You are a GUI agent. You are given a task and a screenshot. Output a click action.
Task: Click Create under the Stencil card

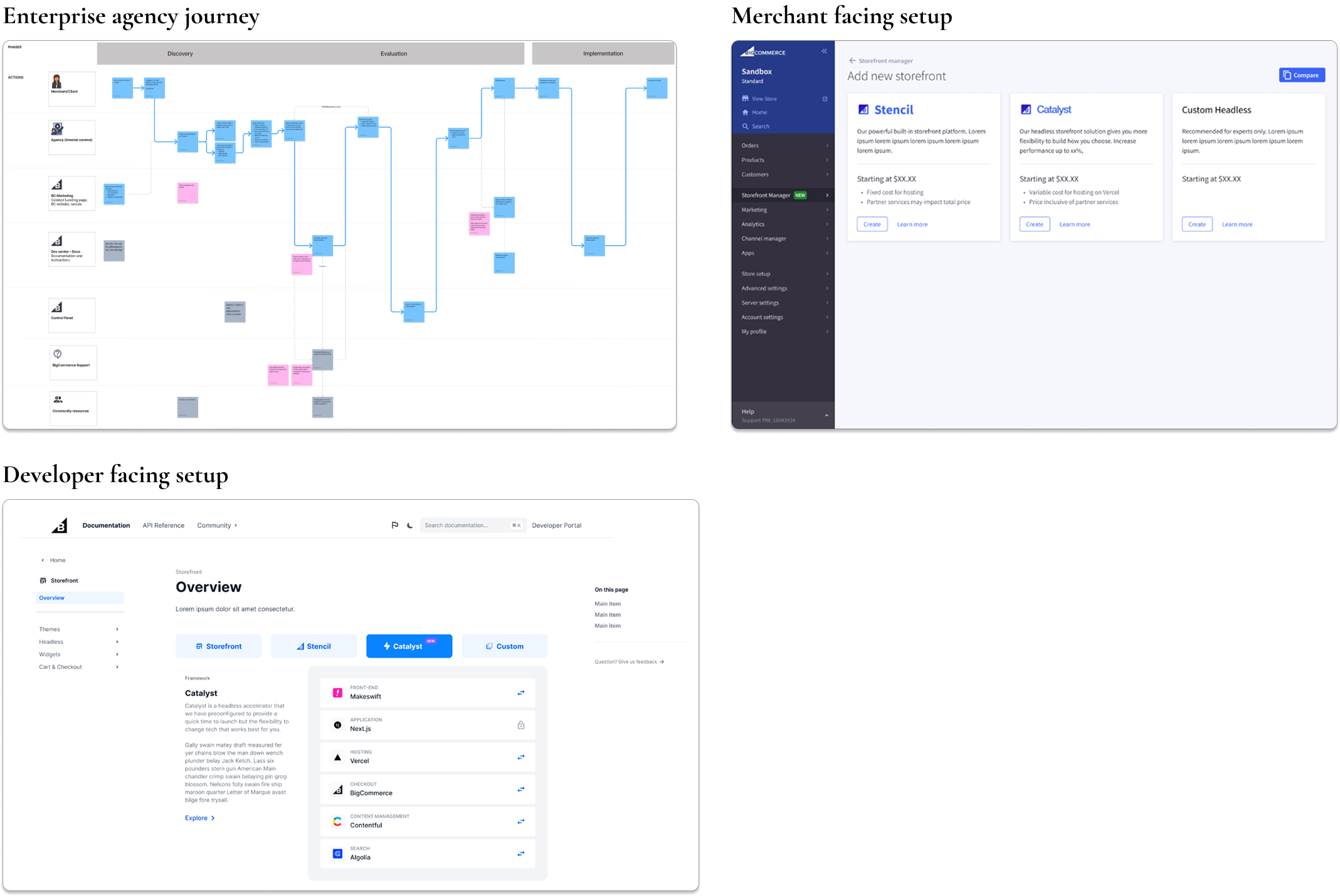click(x=872, y=224)
